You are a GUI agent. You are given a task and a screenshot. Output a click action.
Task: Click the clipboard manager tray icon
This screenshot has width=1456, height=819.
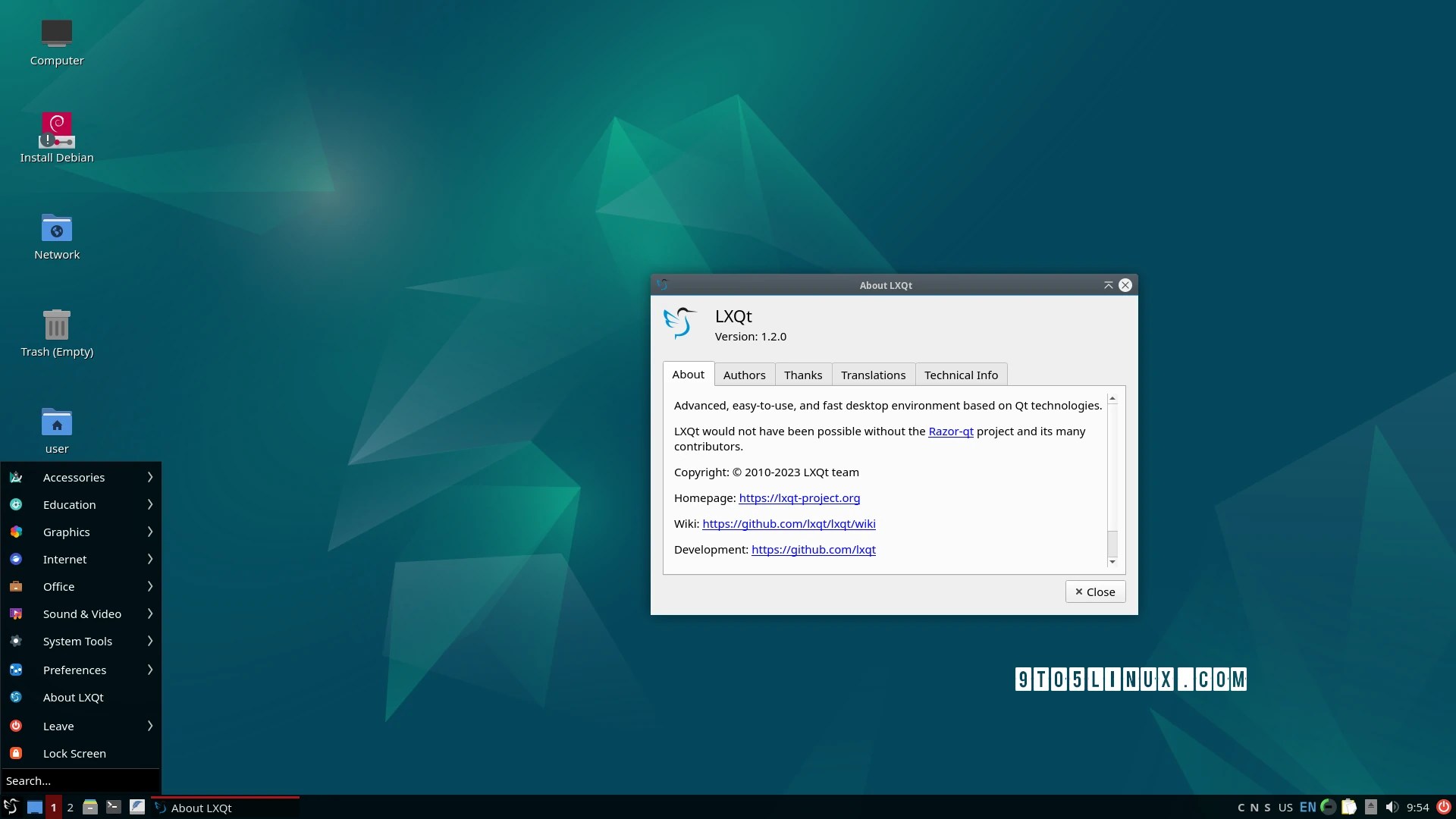pyautogui.click(x=1349, y=807)
